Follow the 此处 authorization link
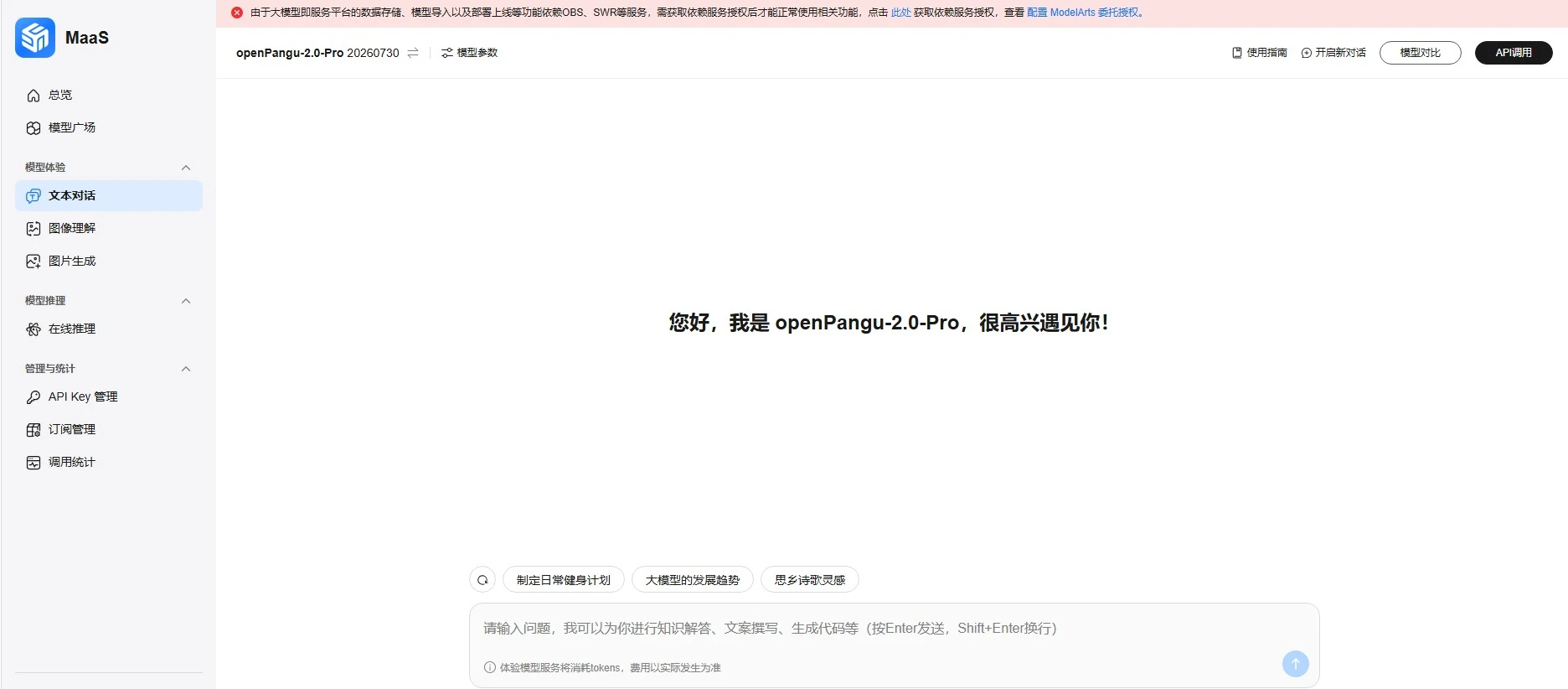Screen dimensions: 1568x689 coord(900,13)
